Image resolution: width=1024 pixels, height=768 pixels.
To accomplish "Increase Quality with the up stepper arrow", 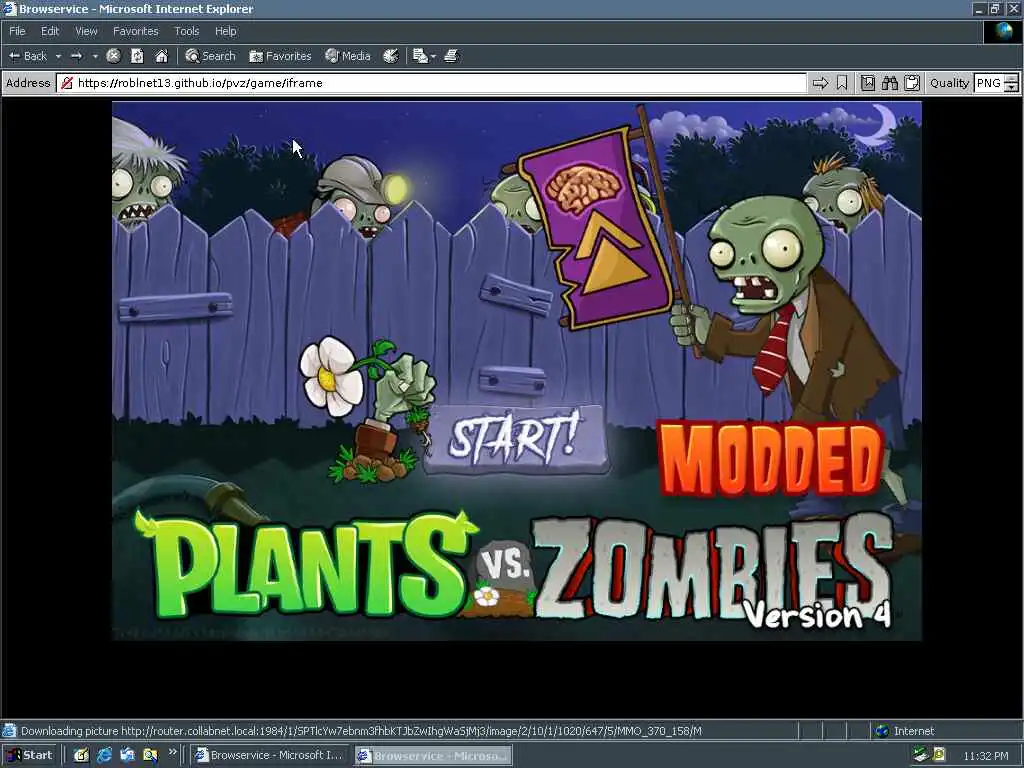I will pos(1011,79).
